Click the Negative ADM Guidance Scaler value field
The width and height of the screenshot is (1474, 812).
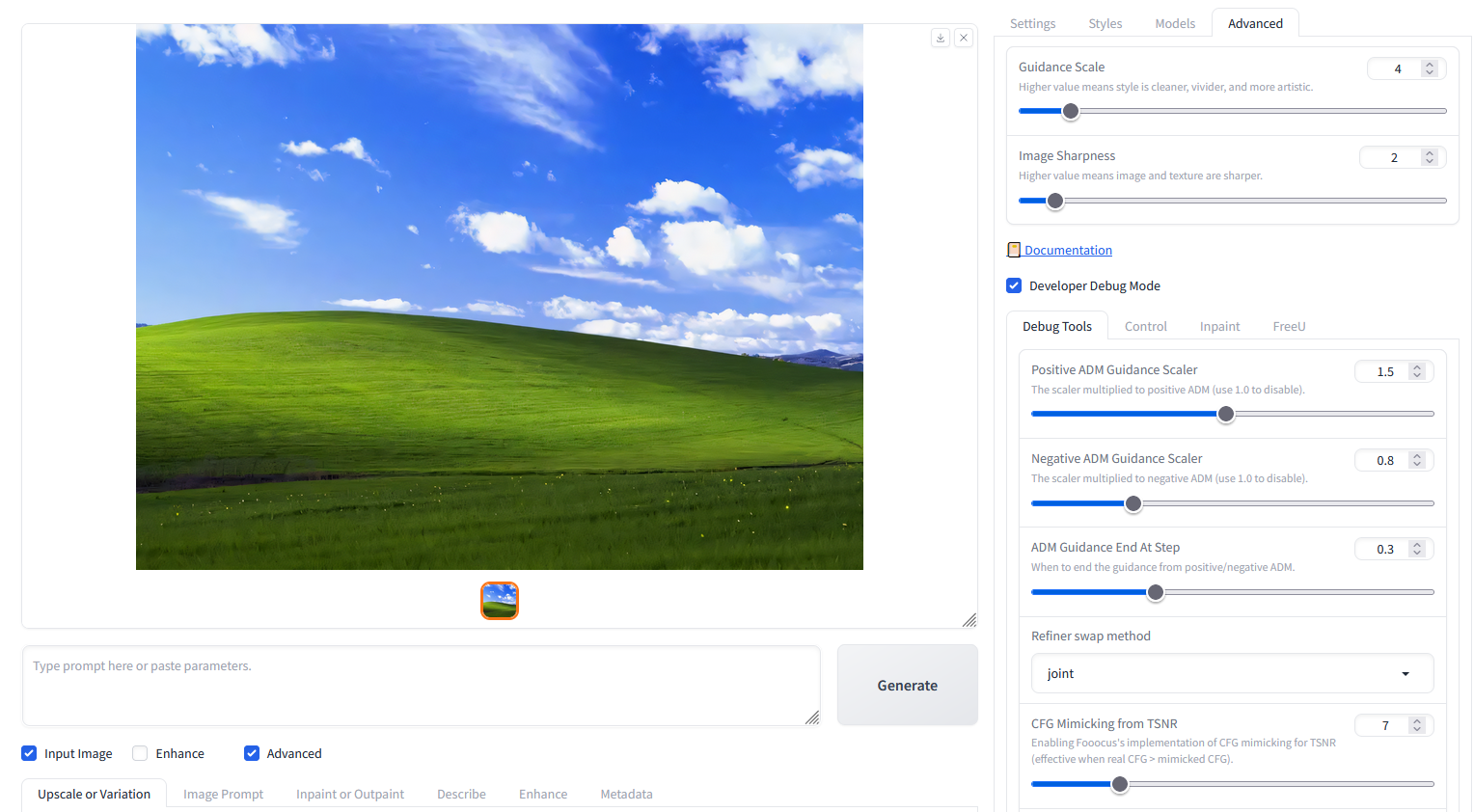[1394, 460]
